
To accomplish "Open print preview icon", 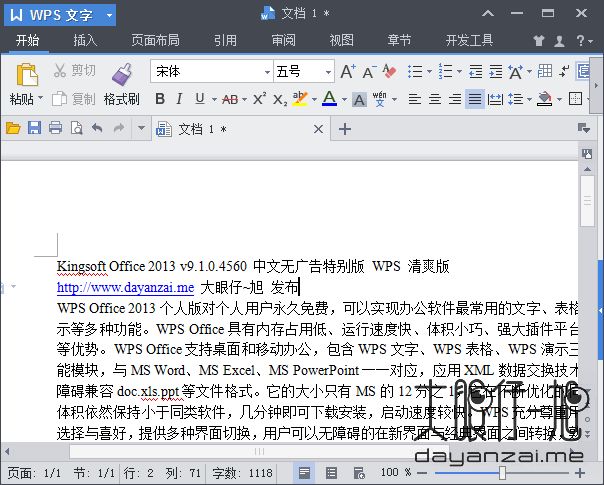I will tap(77, 128).
